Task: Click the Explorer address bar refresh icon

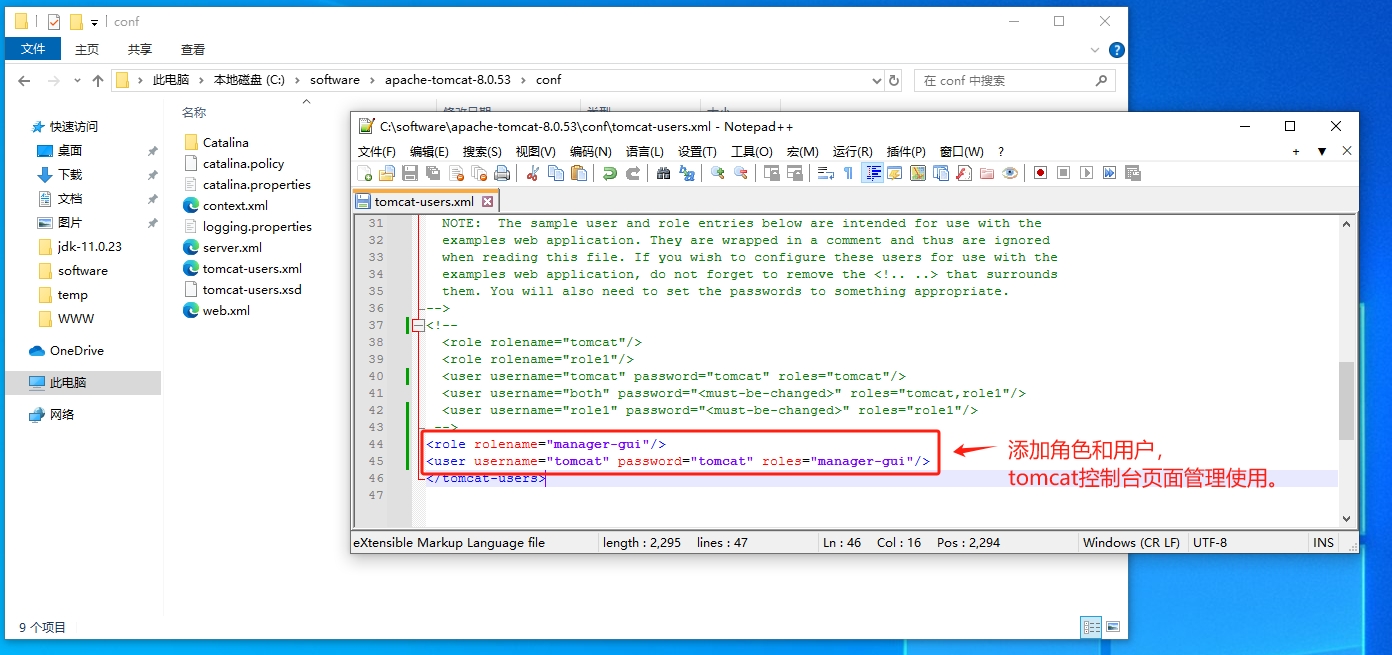Action: (x=894, y=81)
